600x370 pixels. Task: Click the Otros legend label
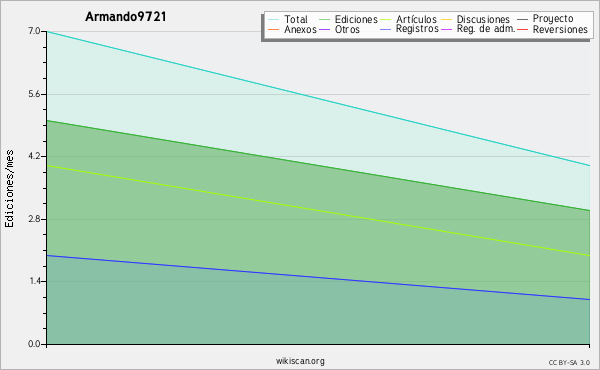pyautogui.click(x=347, y=29)
